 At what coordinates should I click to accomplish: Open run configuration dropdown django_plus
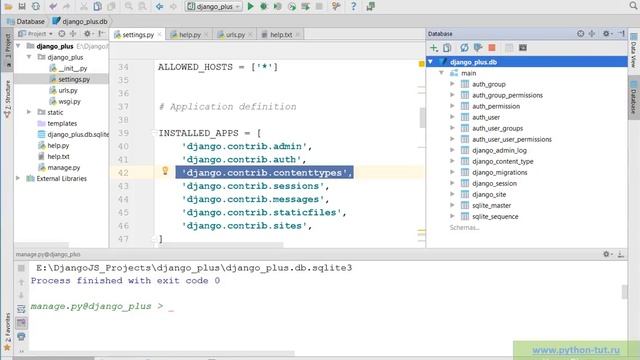[x=214, y=7]
